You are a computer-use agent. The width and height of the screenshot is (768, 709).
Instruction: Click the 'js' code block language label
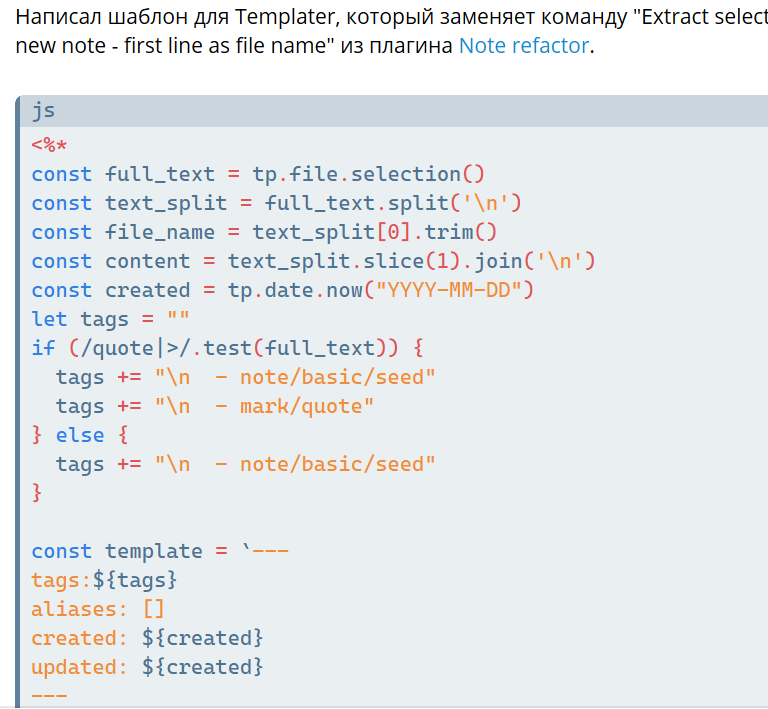click(x=44, y=111)
